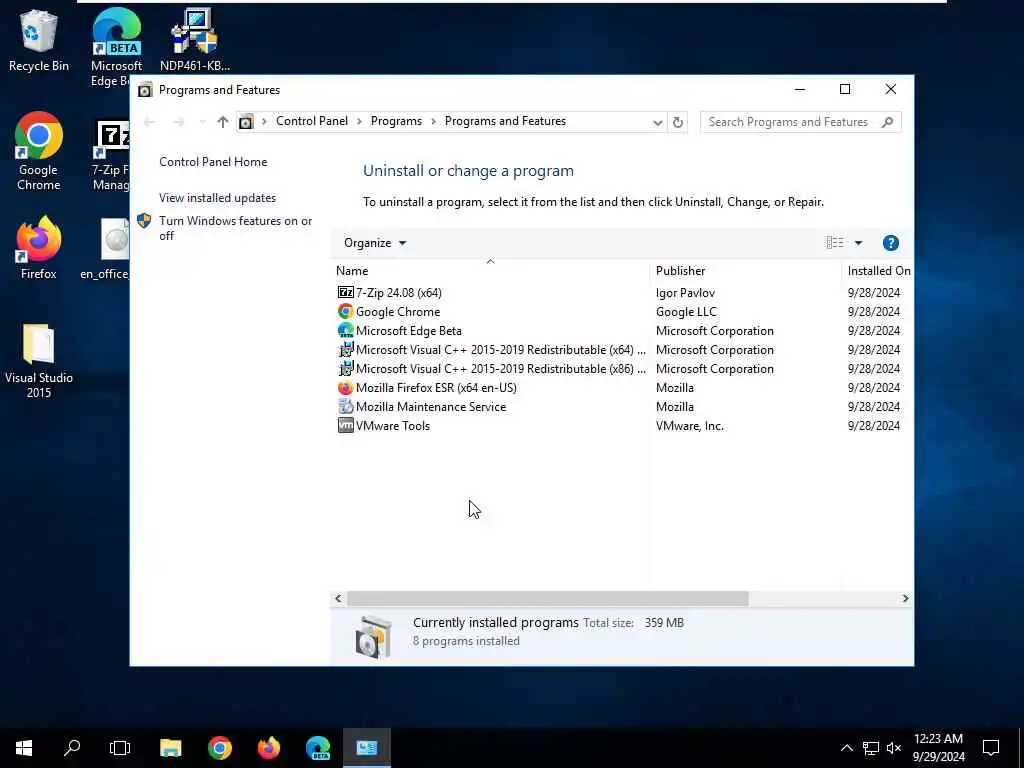Sort by the Installed On column header
Viewport: 1024px width, 768px height.
coord(878,270)
